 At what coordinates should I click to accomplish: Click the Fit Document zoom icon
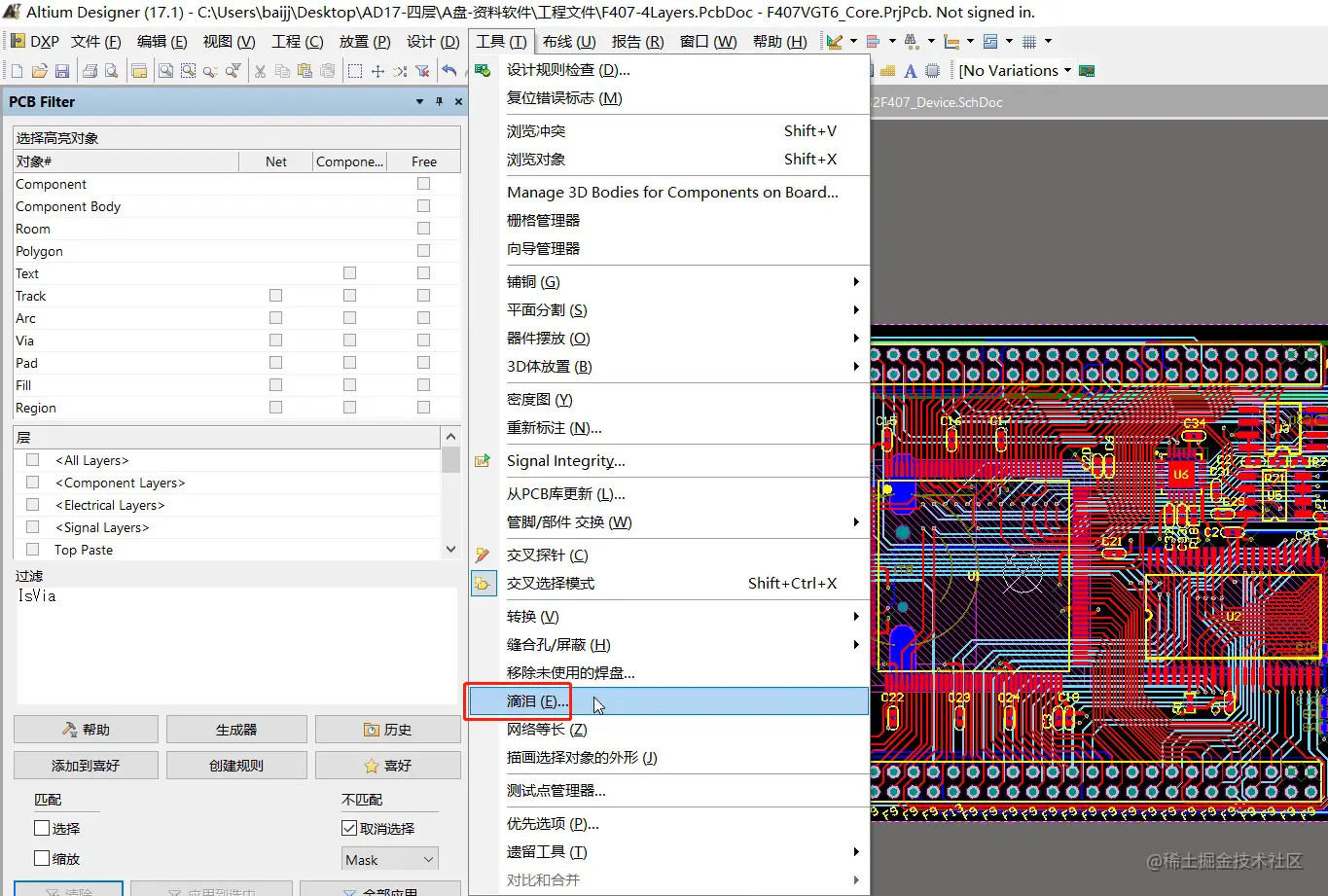point(166,71)
